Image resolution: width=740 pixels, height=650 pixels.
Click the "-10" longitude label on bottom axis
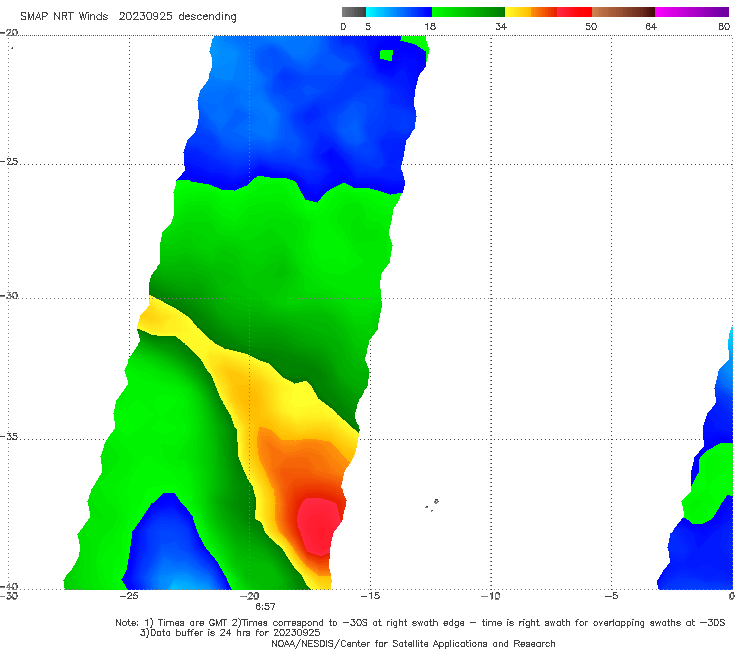point(490,596)
